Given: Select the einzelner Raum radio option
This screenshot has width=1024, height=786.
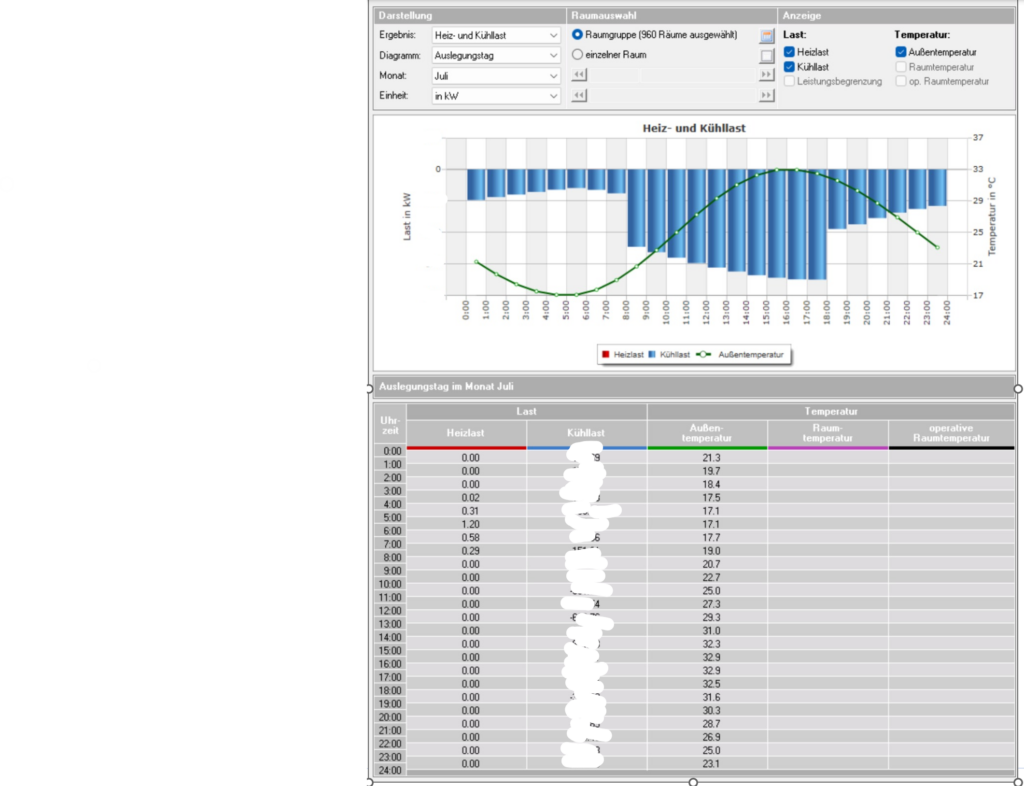Looking at the screenshot, I should pyautogui.click(x=578, y=55).
